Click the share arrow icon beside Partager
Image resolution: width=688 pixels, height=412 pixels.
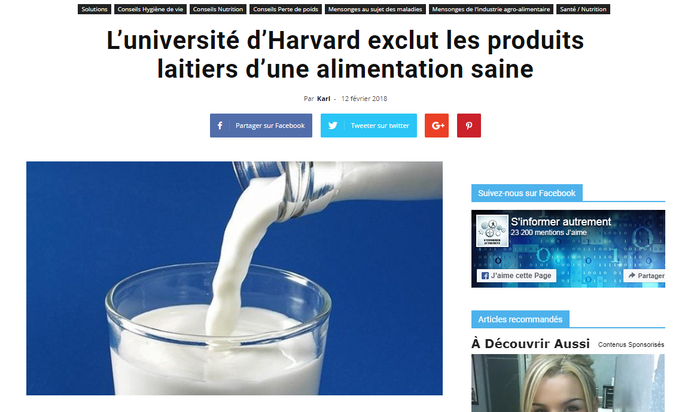coord(631,276)
